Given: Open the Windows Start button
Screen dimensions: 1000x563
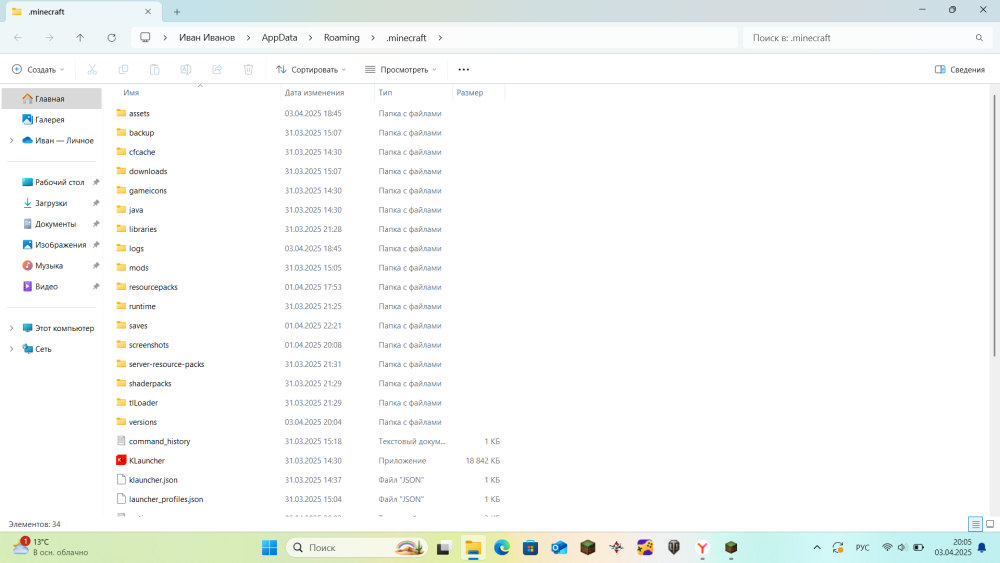Looking at the screenshot, I should [x=270, y=548].
